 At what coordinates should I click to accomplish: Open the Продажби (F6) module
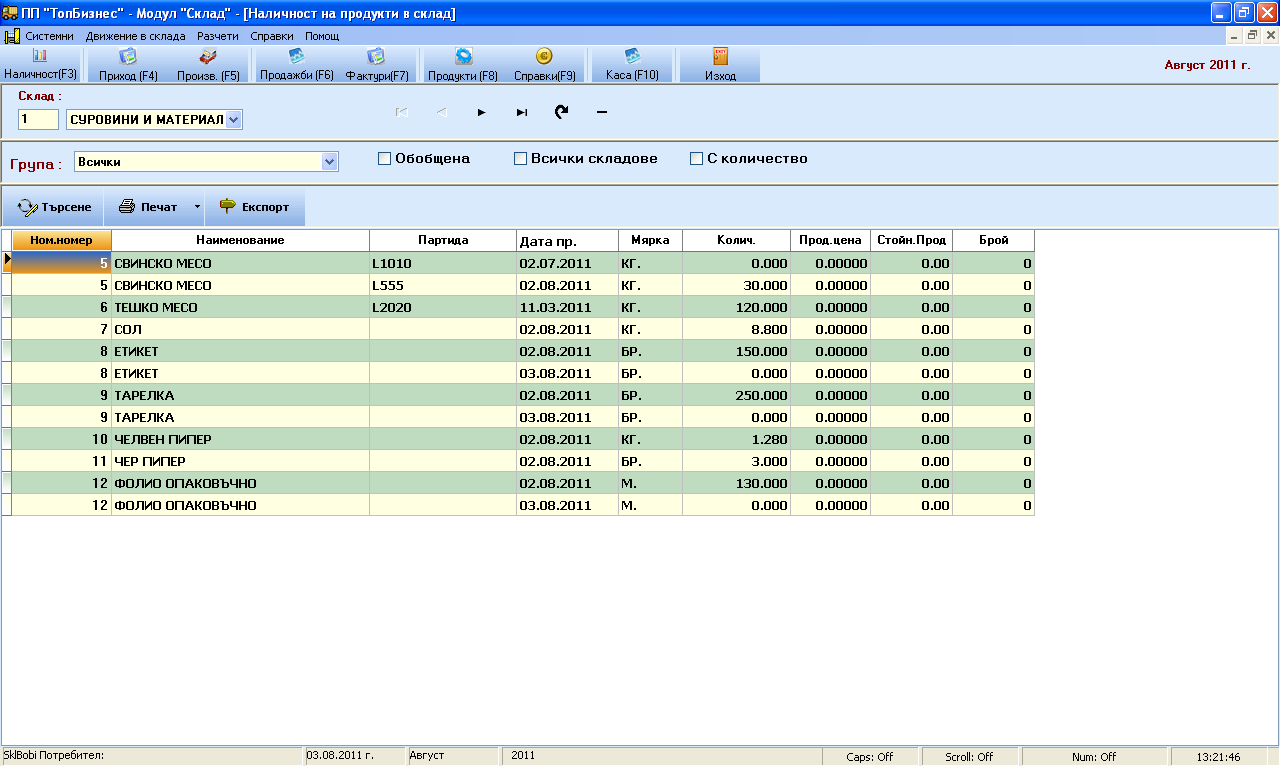(296, 64)
